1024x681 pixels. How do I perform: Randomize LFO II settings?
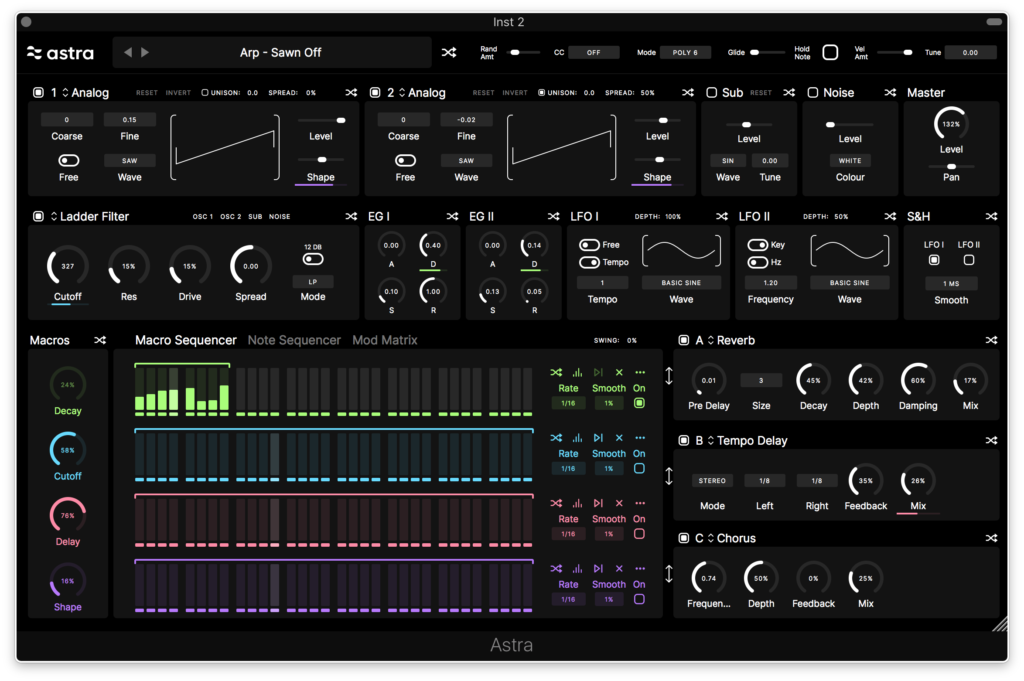(x=890, y=216)
